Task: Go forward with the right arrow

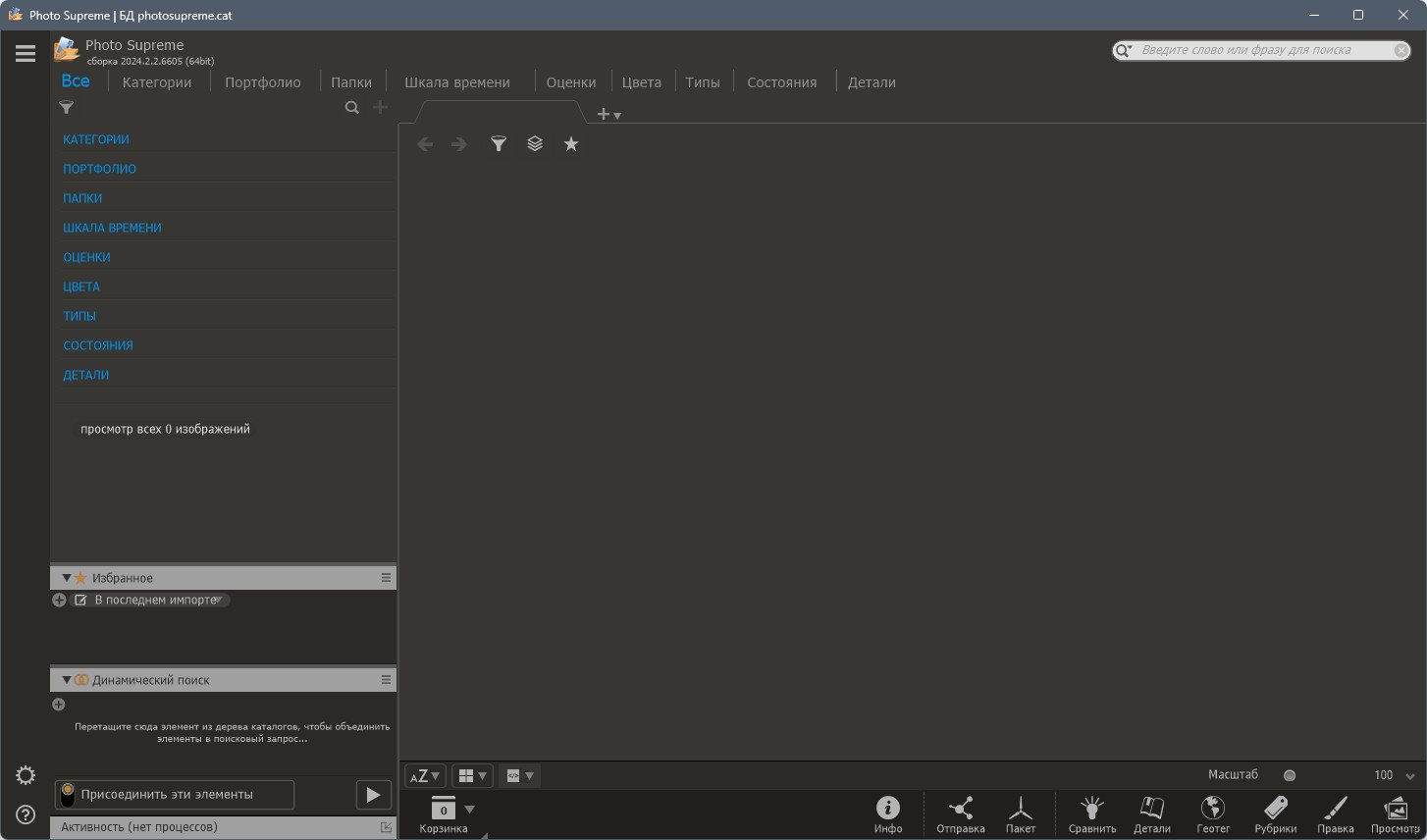Action: pyautogui.click(x=459, y=144)
